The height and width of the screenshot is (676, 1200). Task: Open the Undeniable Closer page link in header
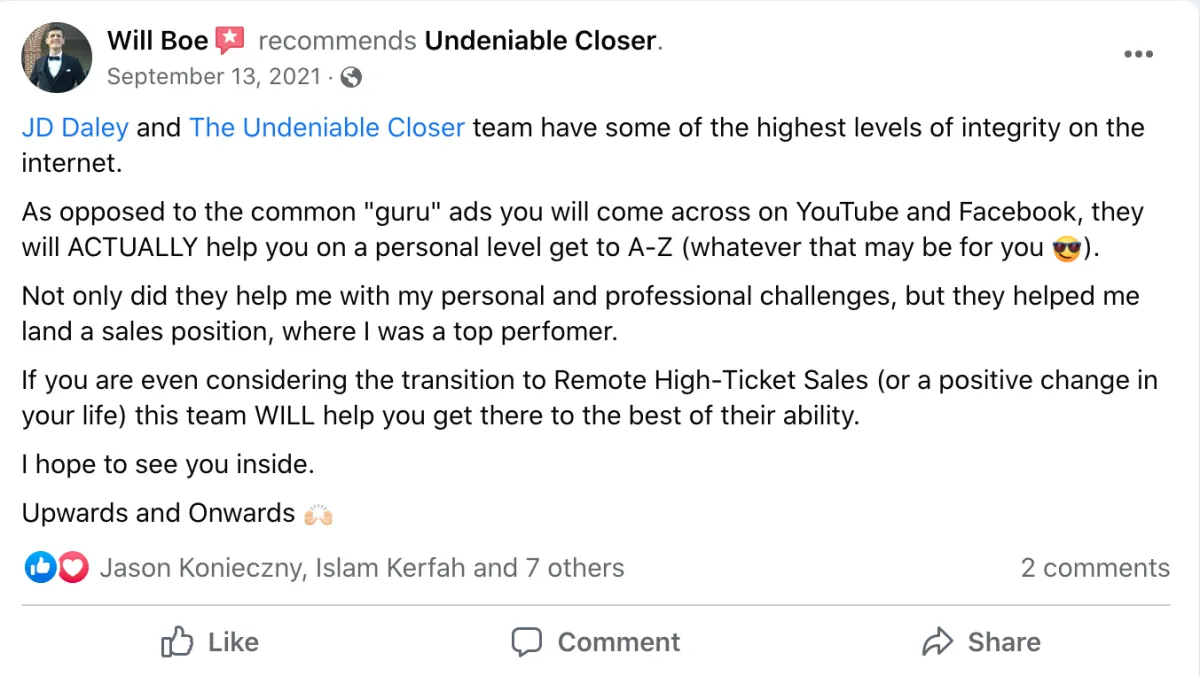pyautogui.click(x=541, y=41)
